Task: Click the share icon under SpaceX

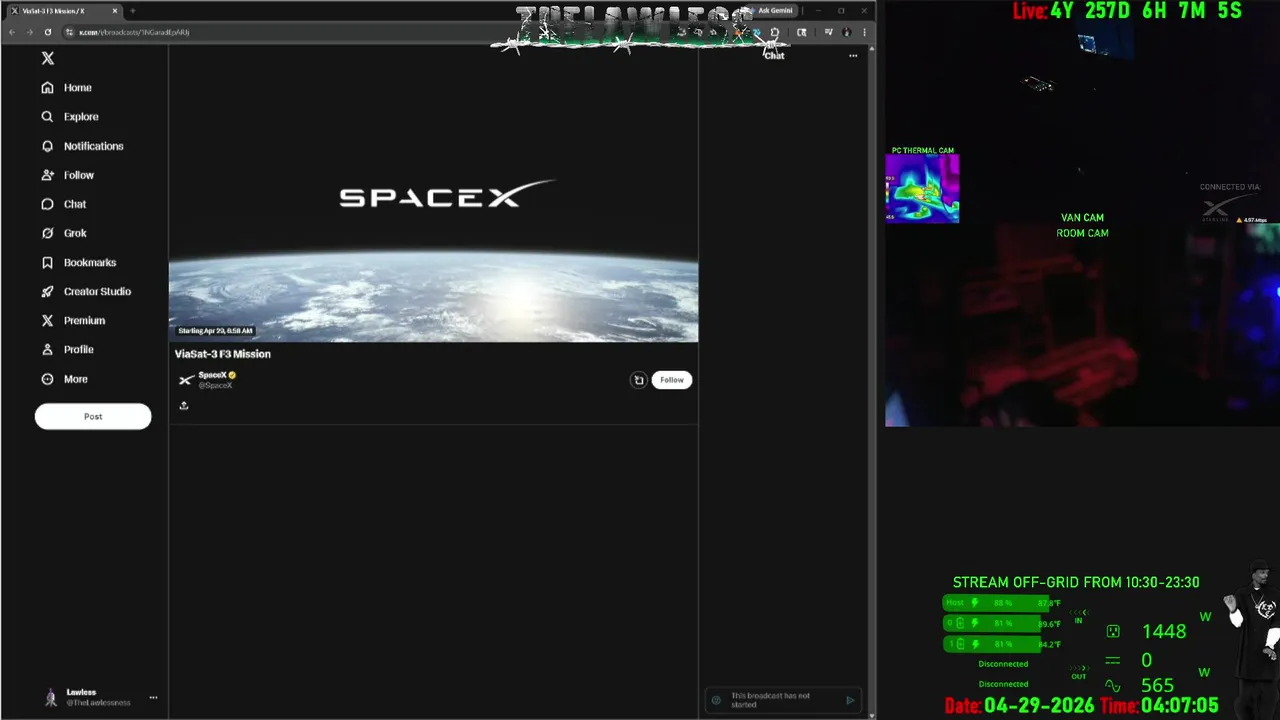Action: (184, 405)
